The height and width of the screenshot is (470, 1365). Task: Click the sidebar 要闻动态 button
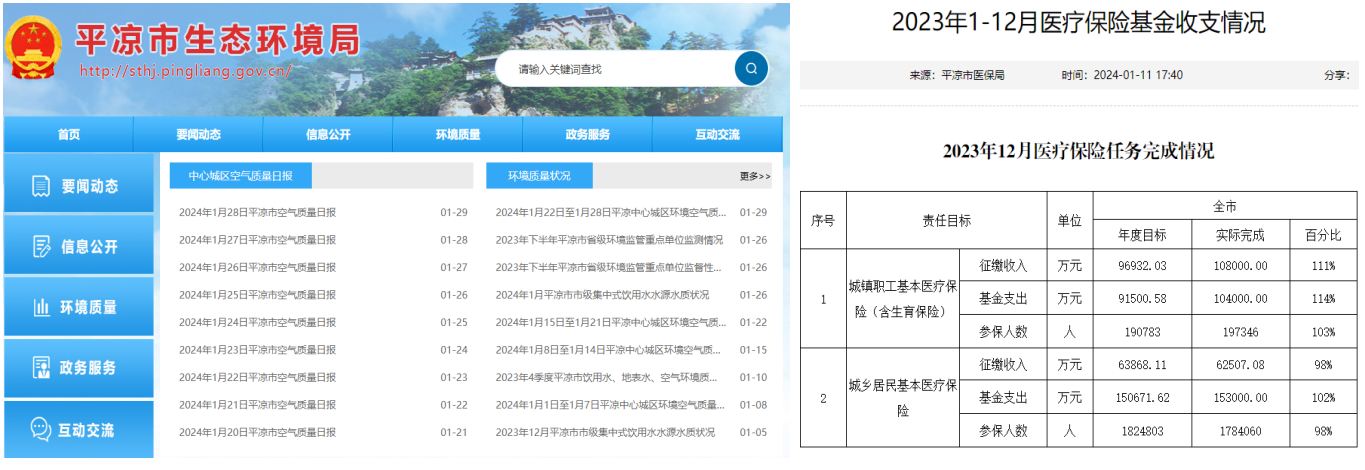[x=79, y=185]
